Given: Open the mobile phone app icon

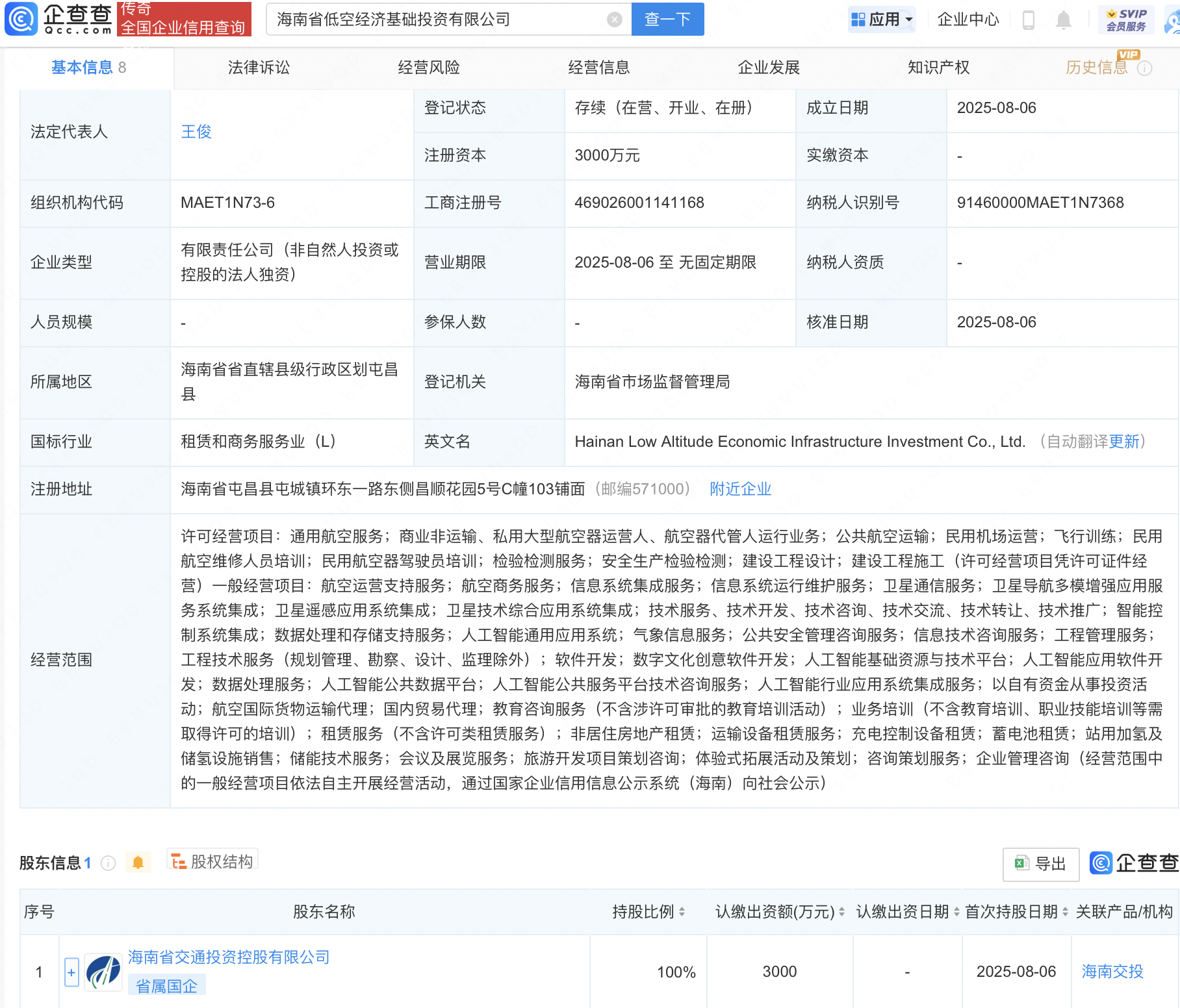Looking at the screenshot, I should pos(1028,19).
